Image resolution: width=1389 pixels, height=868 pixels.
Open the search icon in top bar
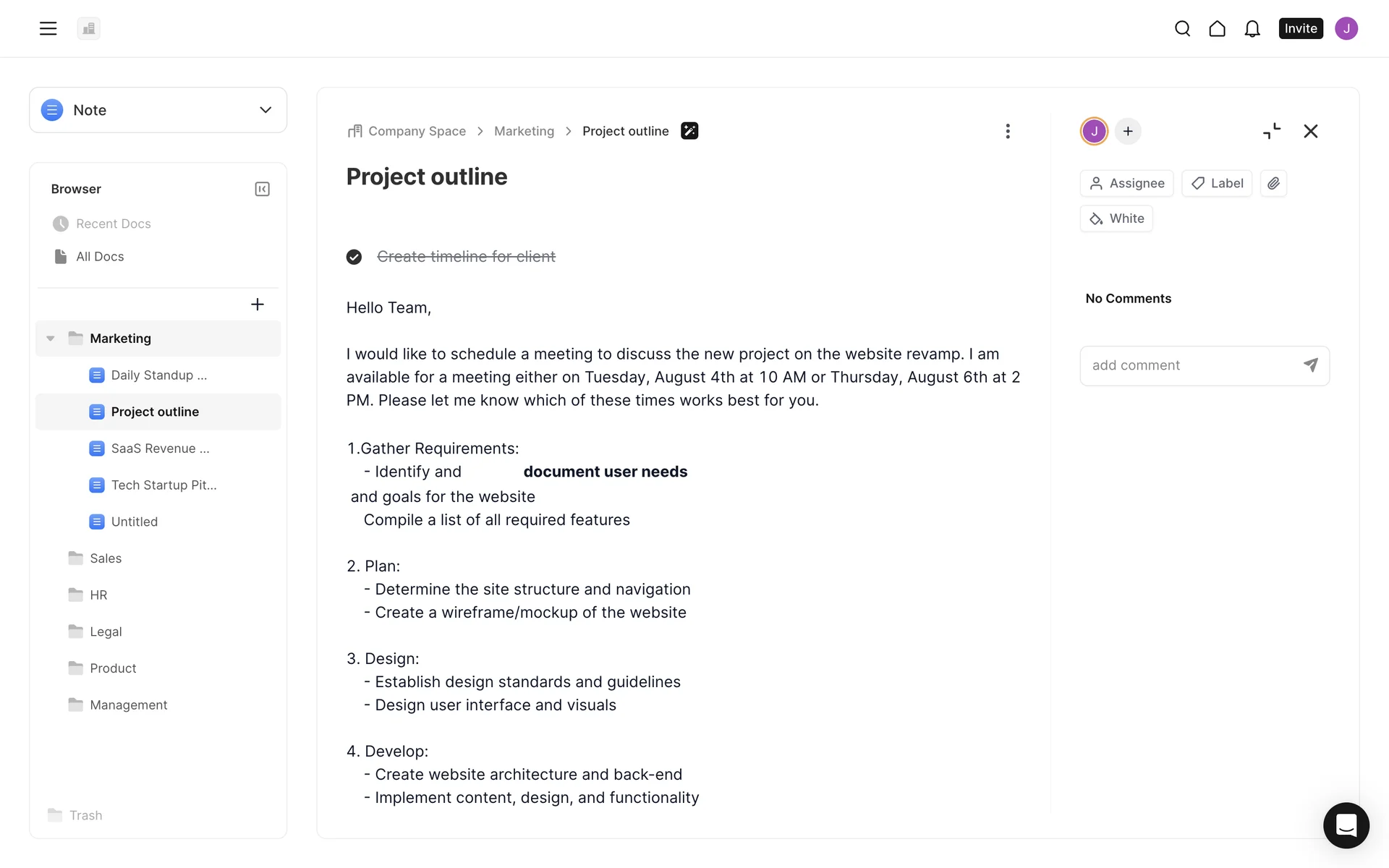coord(1182,28)
